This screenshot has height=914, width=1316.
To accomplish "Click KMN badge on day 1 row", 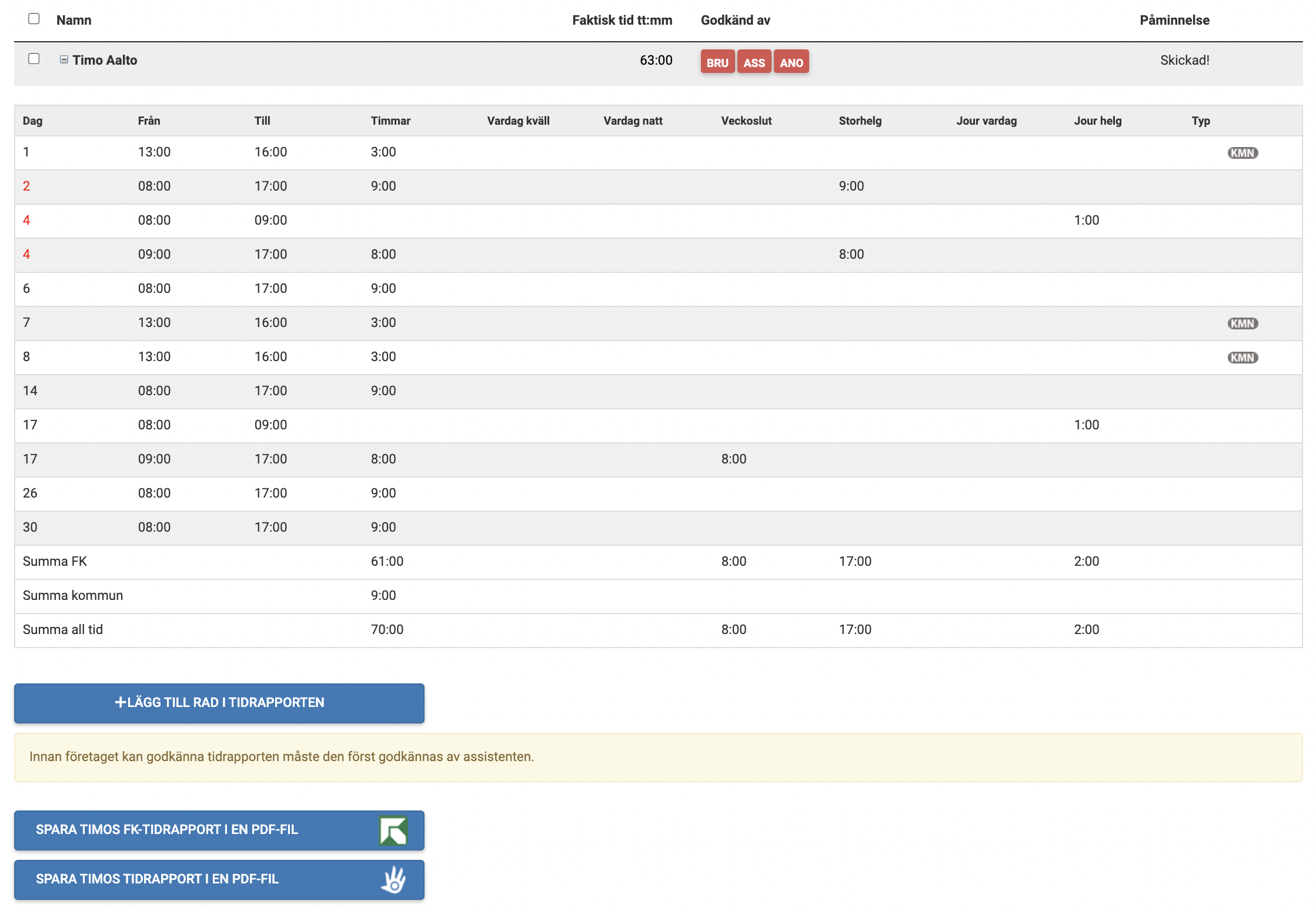I will pos(1242,153).
